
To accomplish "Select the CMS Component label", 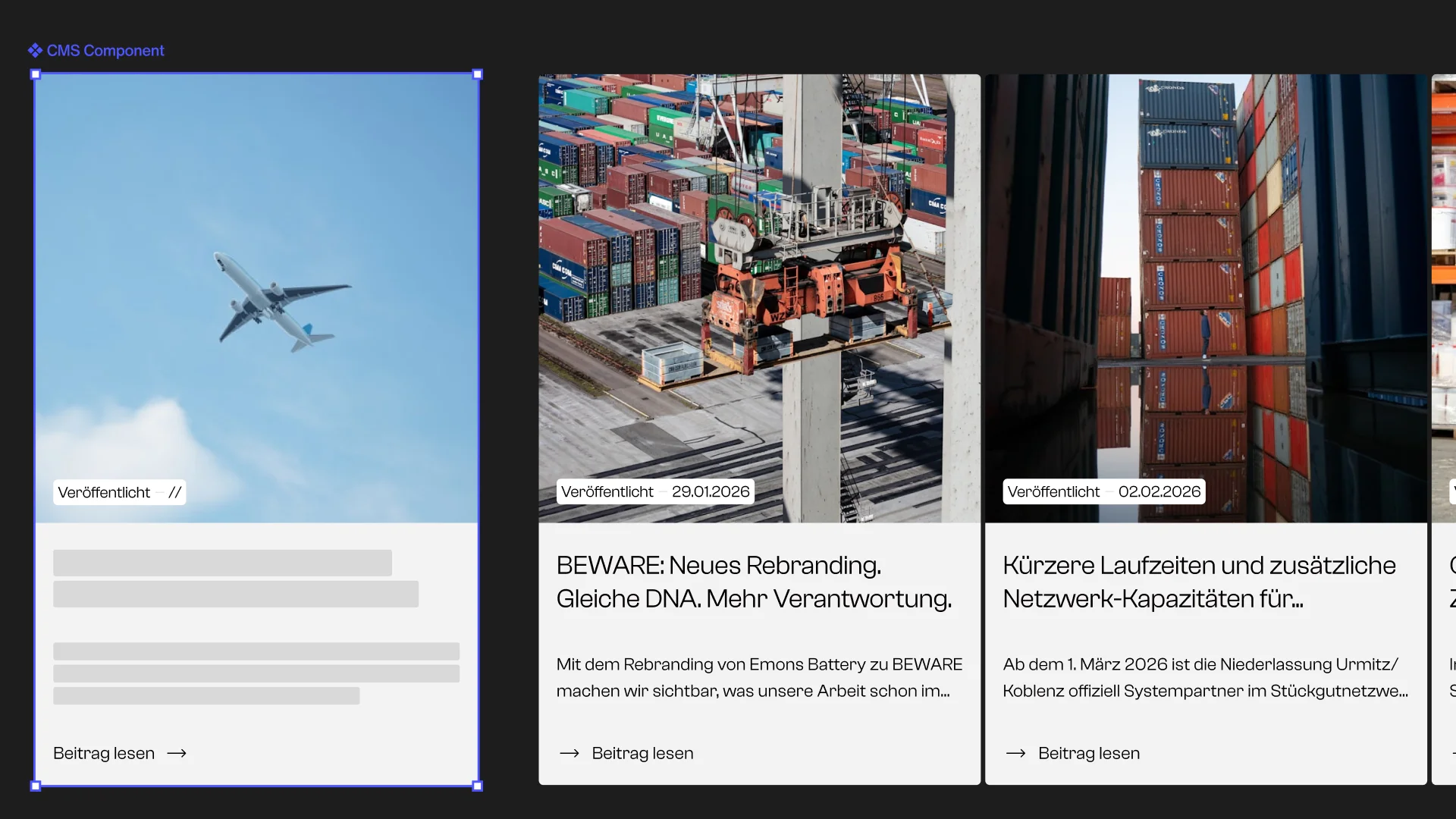I will click(x=105, y=50).
